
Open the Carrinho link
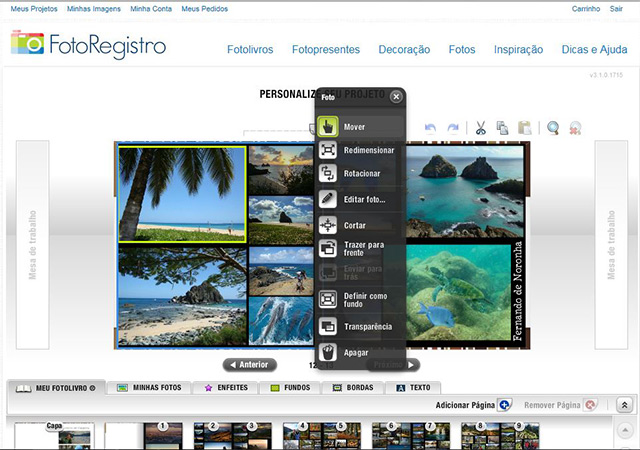586,9
